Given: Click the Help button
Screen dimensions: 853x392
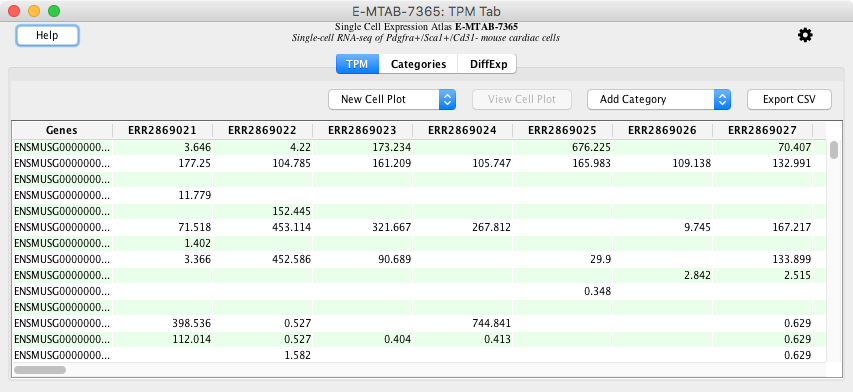Looking at the screenshot, I should [47, 35].
